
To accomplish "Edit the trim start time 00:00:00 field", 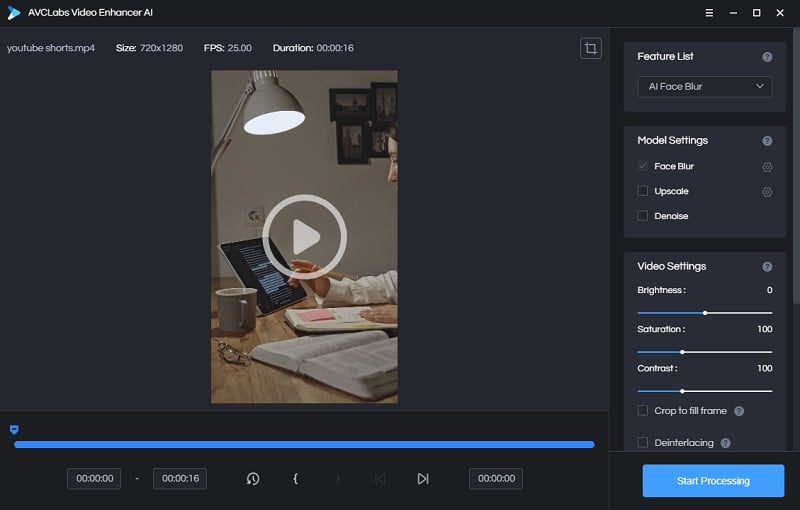I will 94,479.
